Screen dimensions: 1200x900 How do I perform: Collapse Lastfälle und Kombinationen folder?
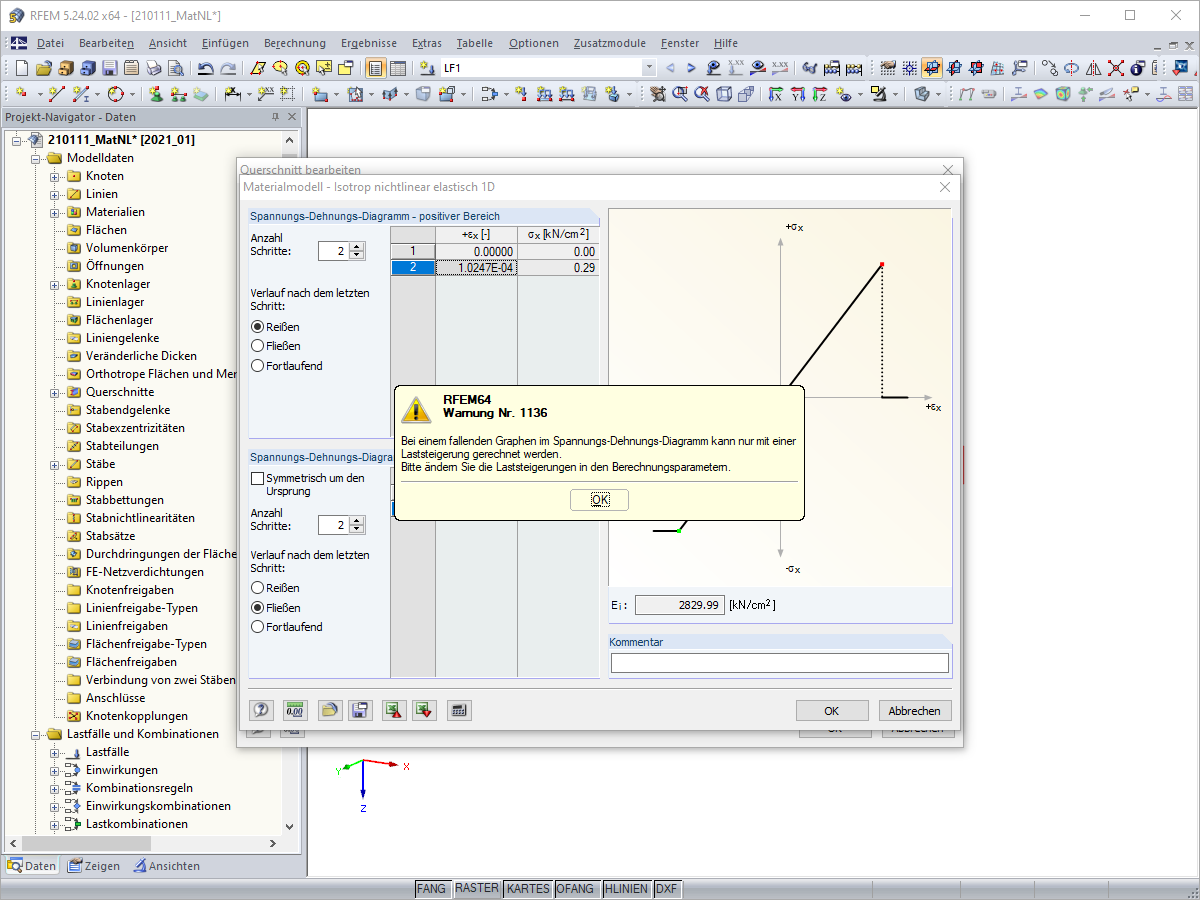coord(36,734)
